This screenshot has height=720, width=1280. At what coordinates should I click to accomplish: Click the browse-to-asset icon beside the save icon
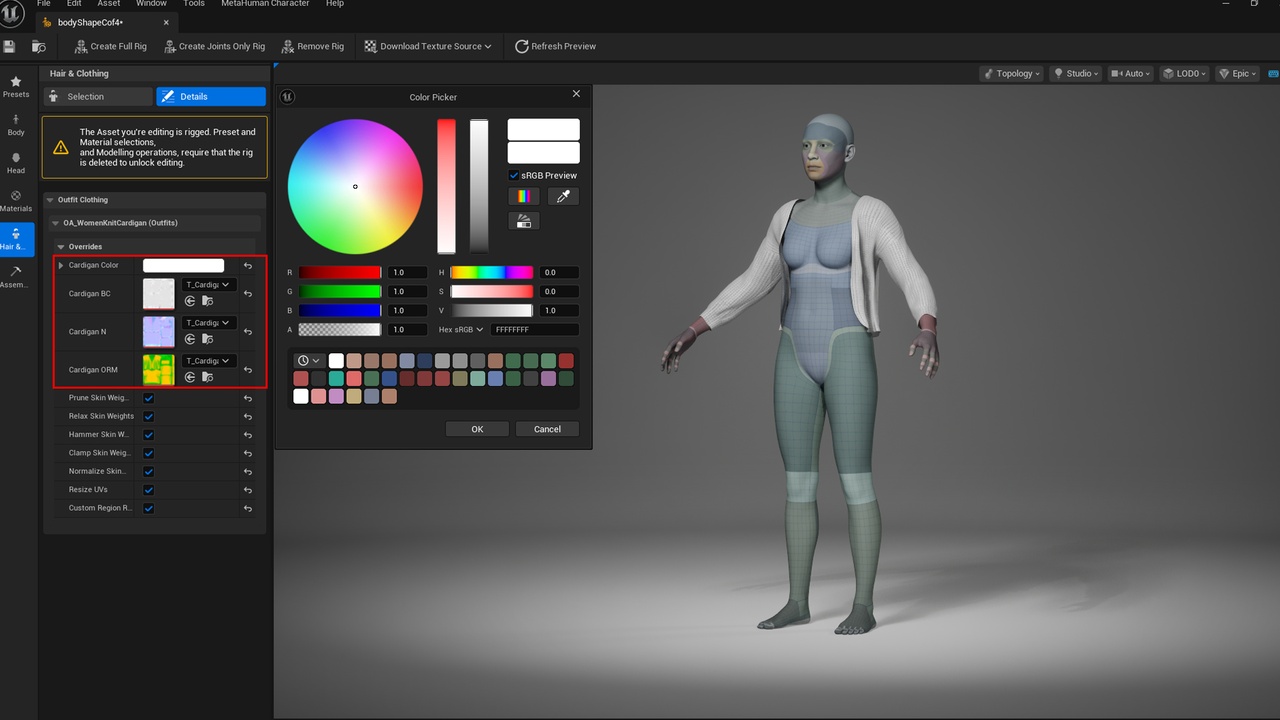click(x=39, y=46)
